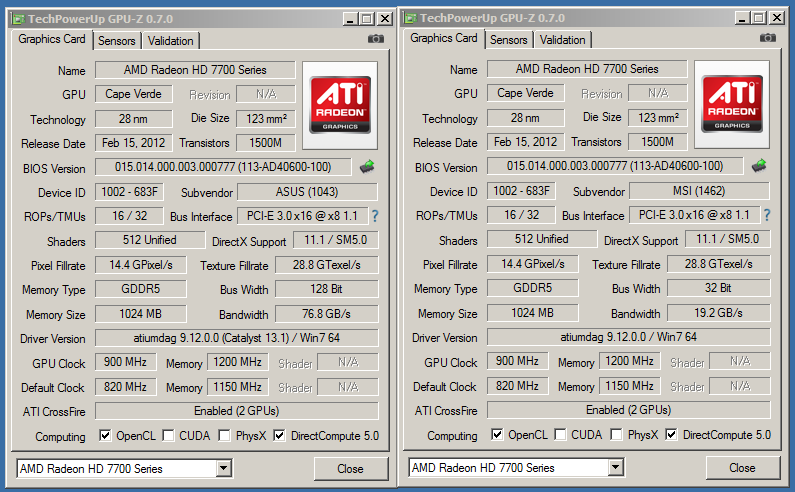The height and width of the screenshot is (492, 795).
Task: Click 900 MHz GPU Clock in left window
Action: [126, 362]
